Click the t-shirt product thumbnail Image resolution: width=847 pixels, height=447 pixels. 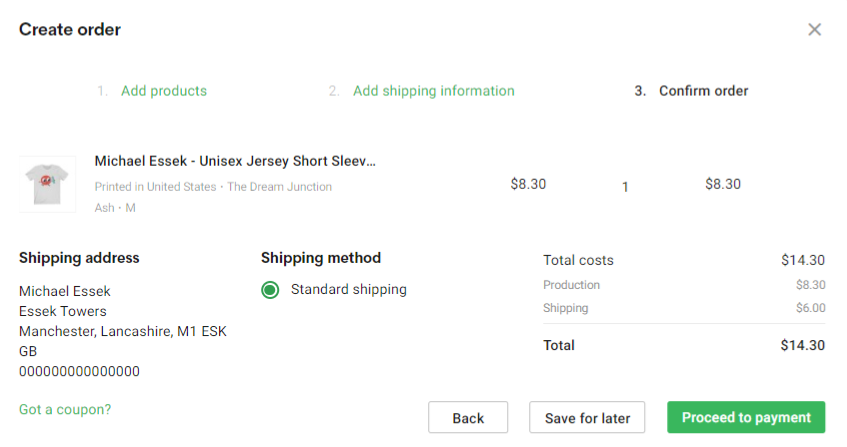48,184
